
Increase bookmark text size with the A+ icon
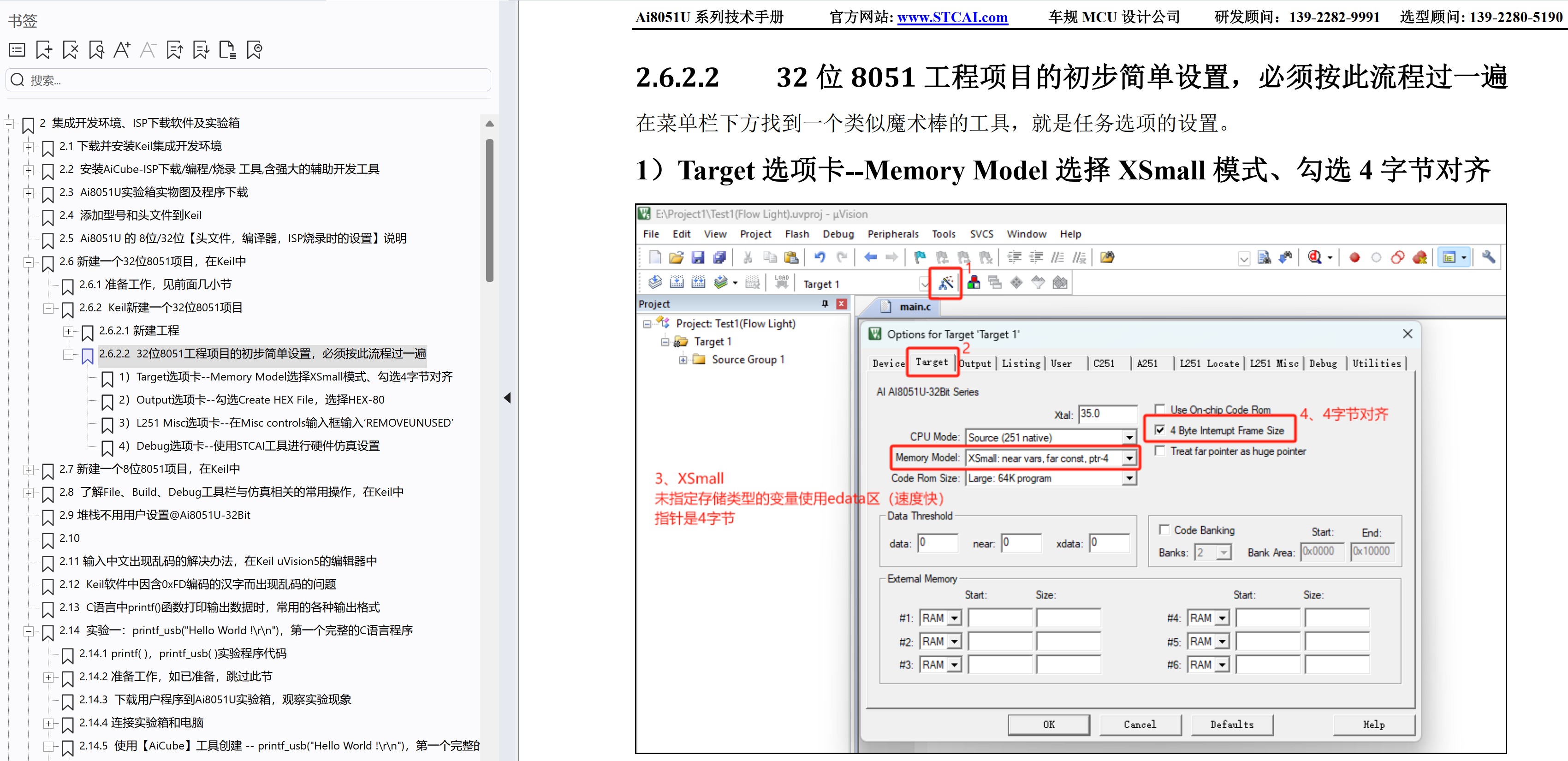pos(122,50)
